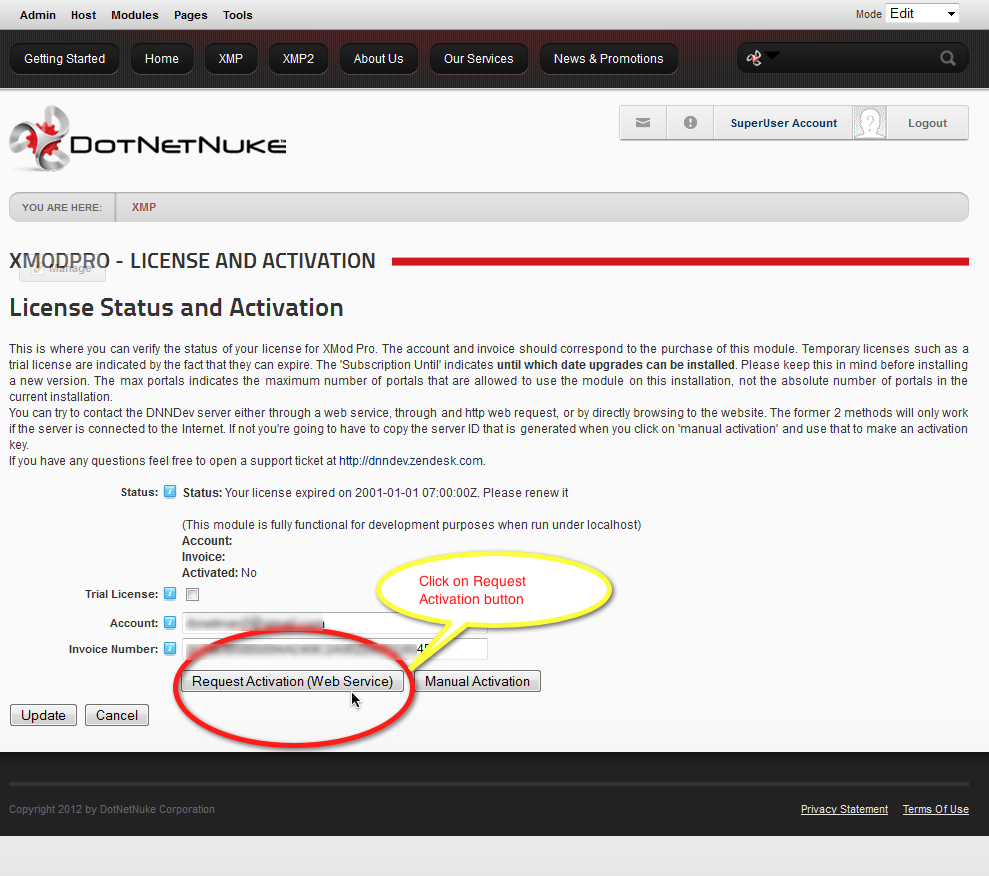The image size is (989, 876).
Task: Open the Host menu
Action: [83, 15]
